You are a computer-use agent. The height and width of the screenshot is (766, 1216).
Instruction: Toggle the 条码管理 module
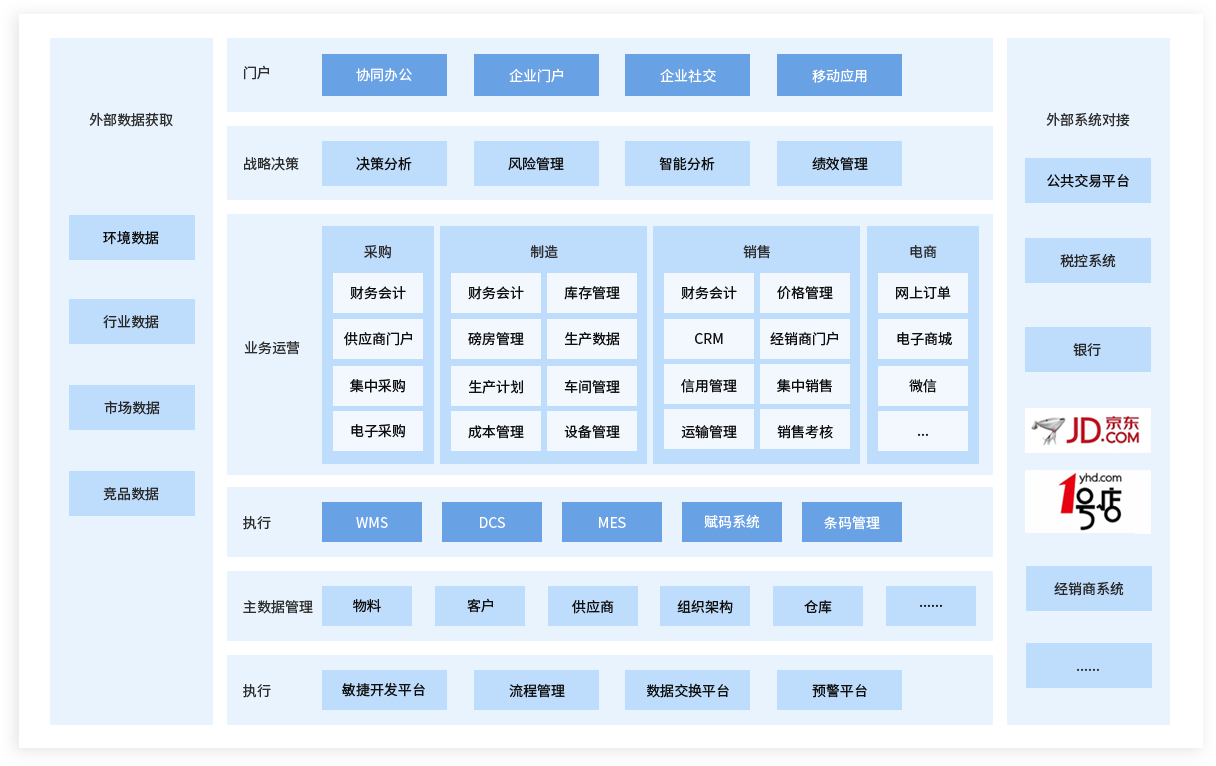(x=851, y=521)
